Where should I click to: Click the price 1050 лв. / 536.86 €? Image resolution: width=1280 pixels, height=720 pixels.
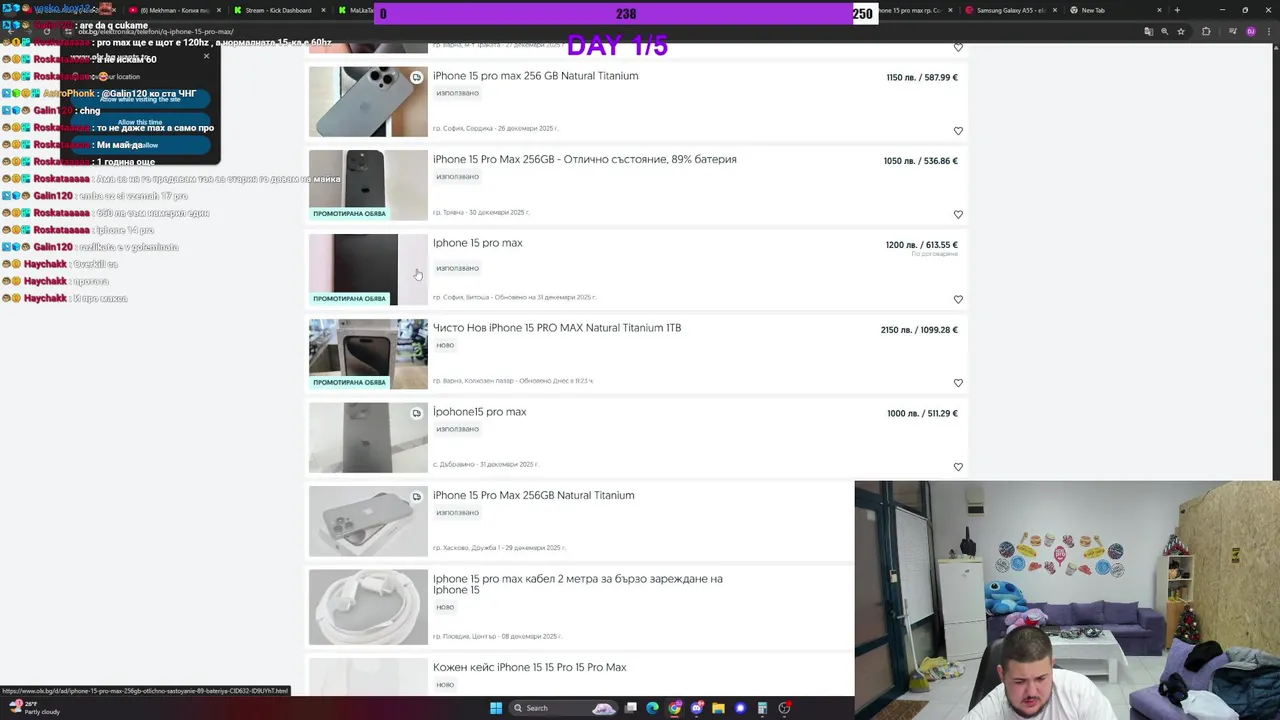[x=920, y=161]
